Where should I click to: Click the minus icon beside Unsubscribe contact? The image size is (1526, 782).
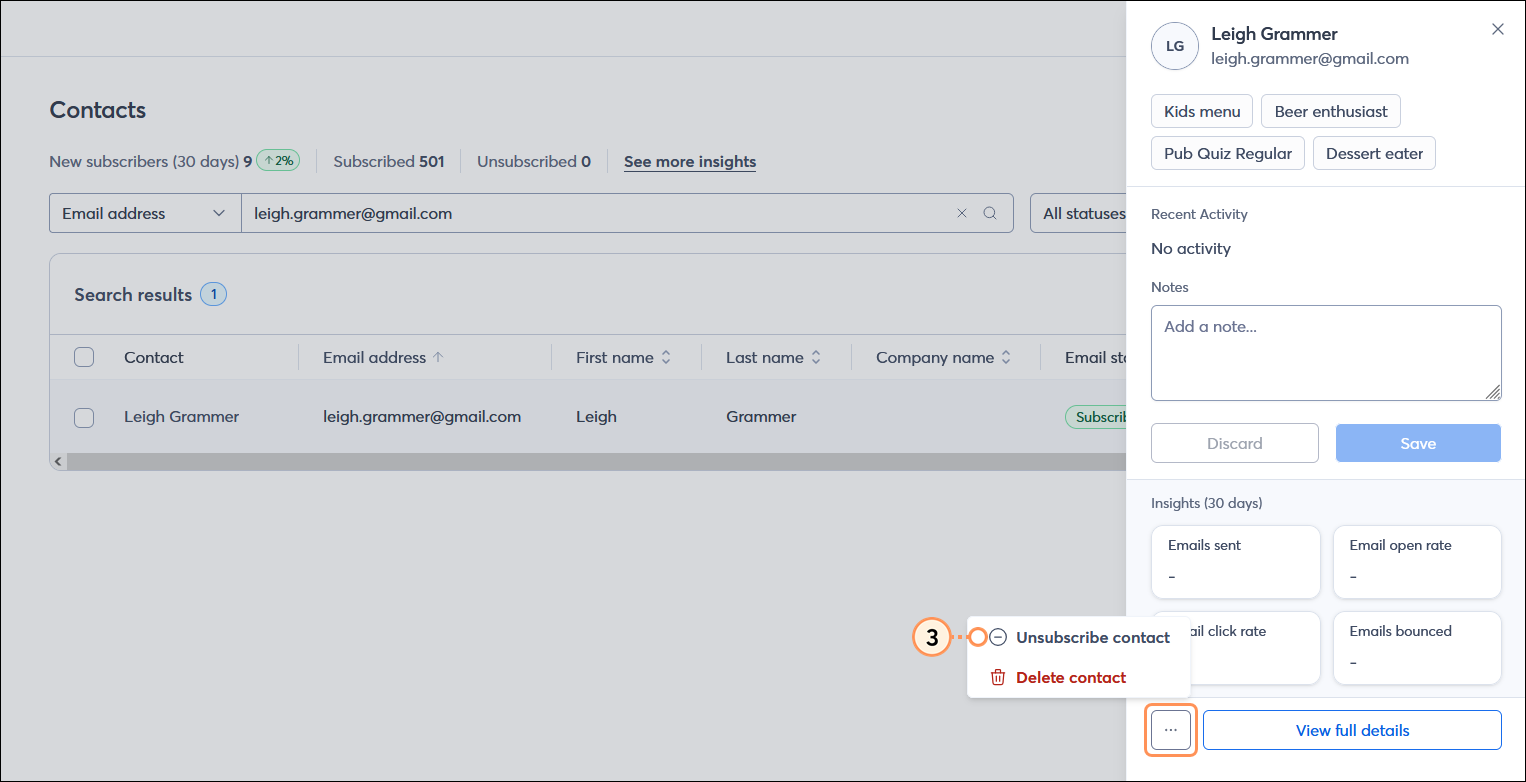coord(997,637)
